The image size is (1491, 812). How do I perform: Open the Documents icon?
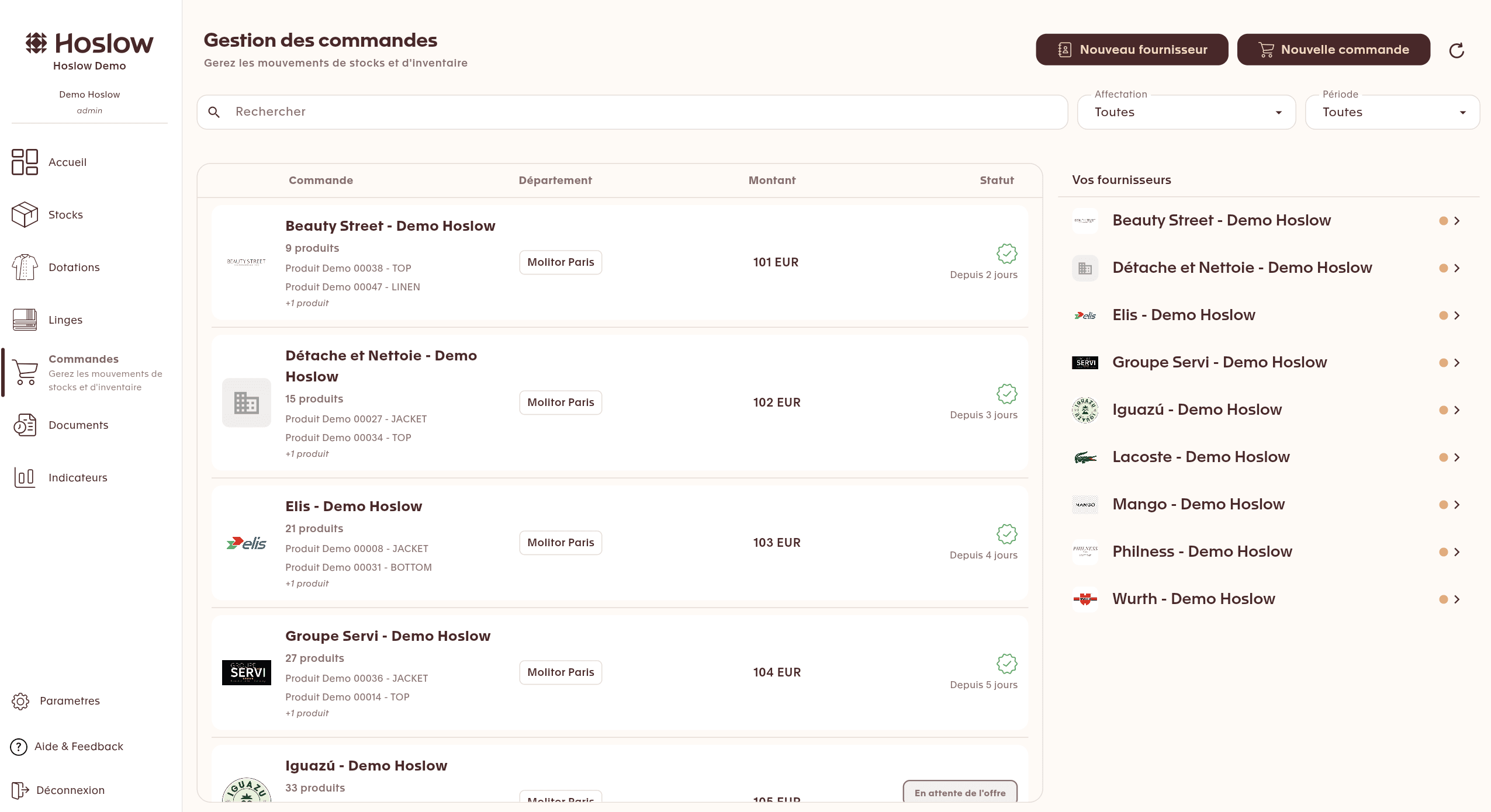(25, 425)
